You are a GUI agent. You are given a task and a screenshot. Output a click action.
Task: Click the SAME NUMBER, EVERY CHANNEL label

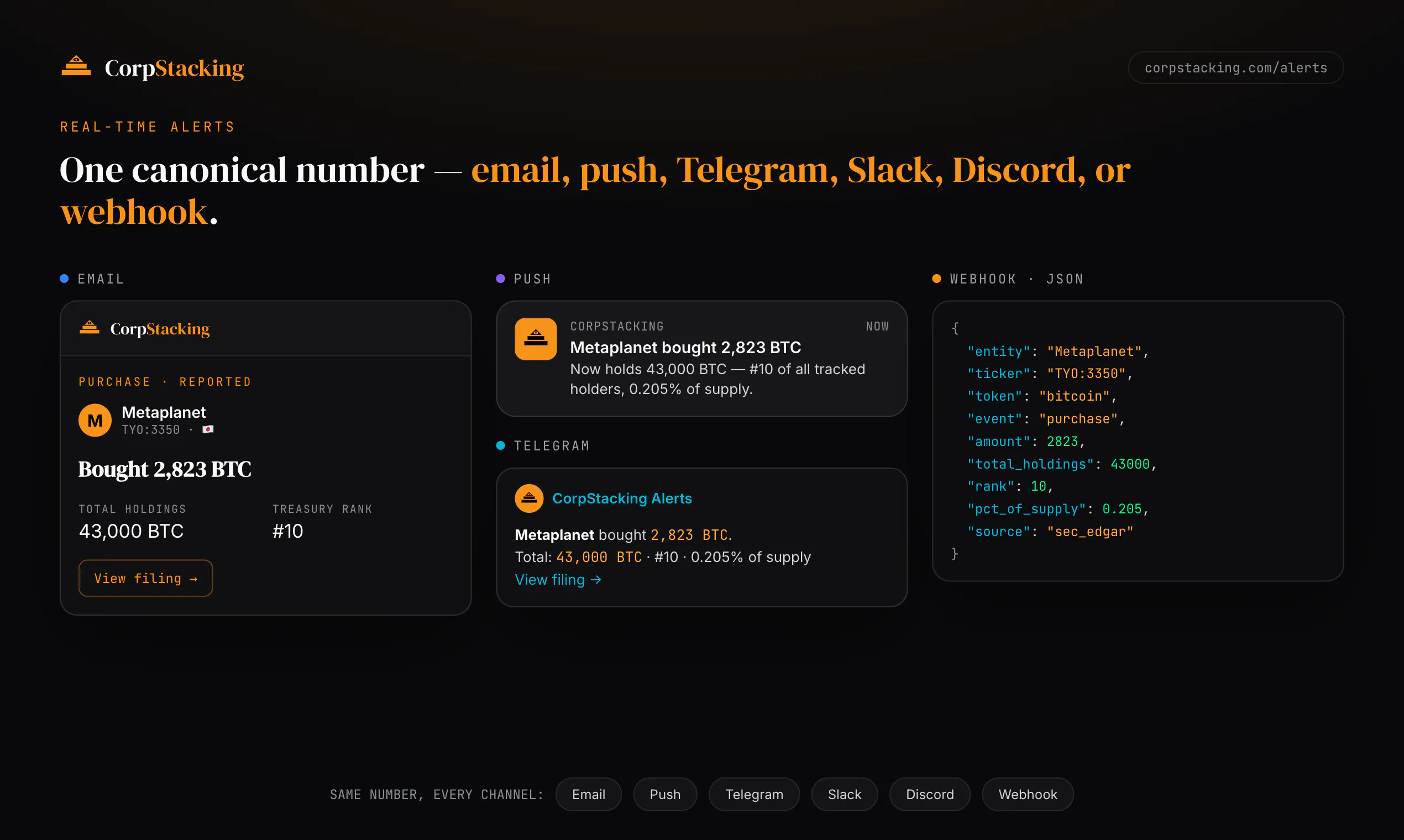437,795
